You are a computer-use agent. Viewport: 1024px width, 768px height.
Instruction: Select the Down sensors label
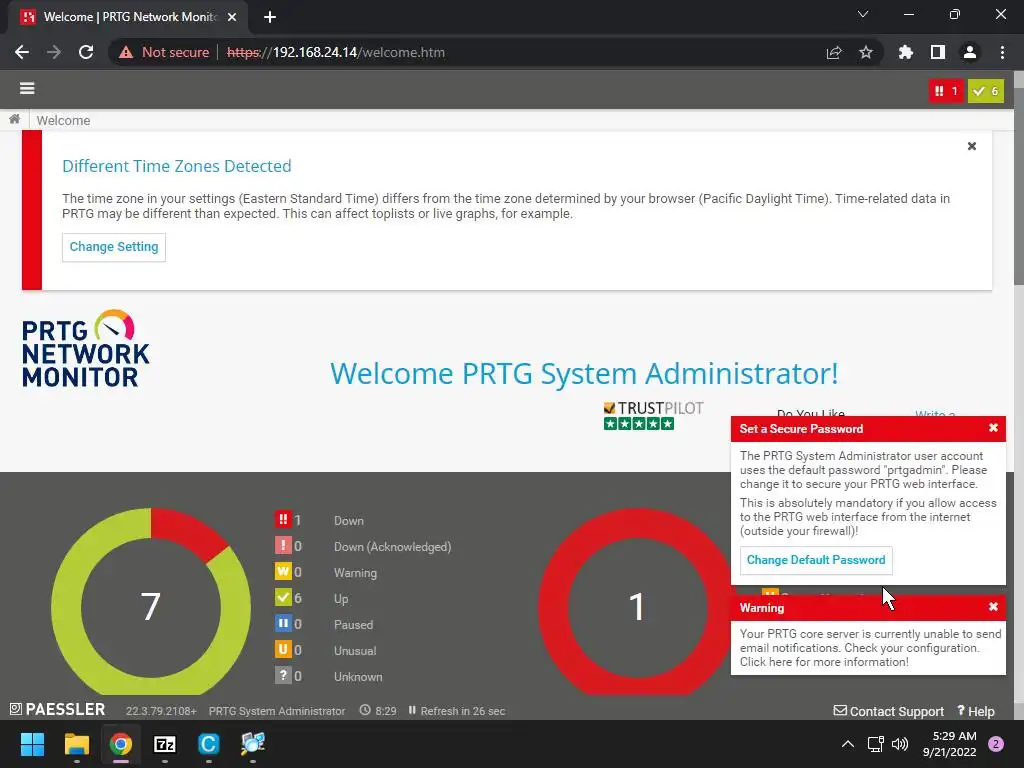tap(349, 521)
